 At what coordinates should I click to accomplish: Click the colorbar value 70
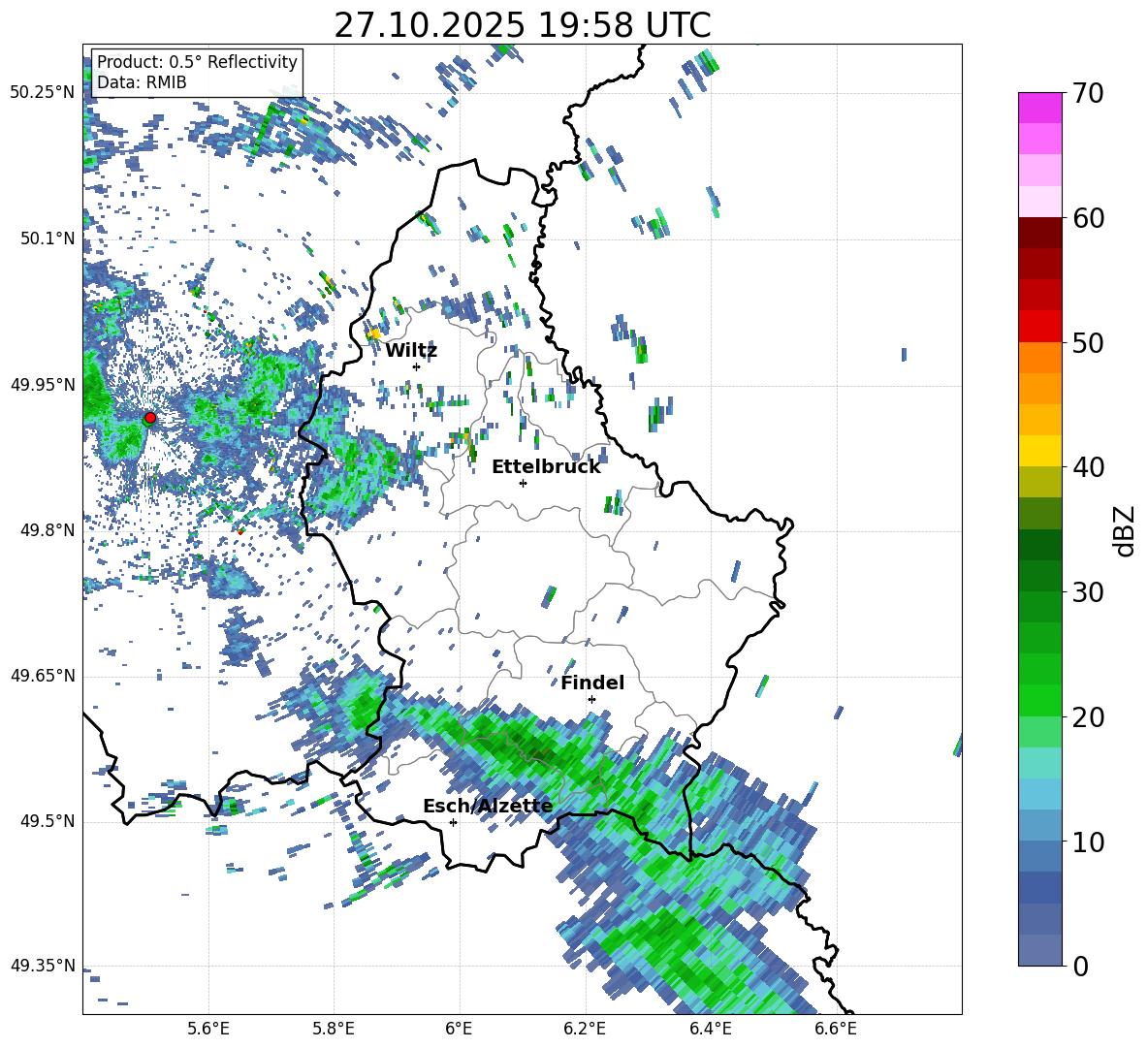(x=1088, y=94)
